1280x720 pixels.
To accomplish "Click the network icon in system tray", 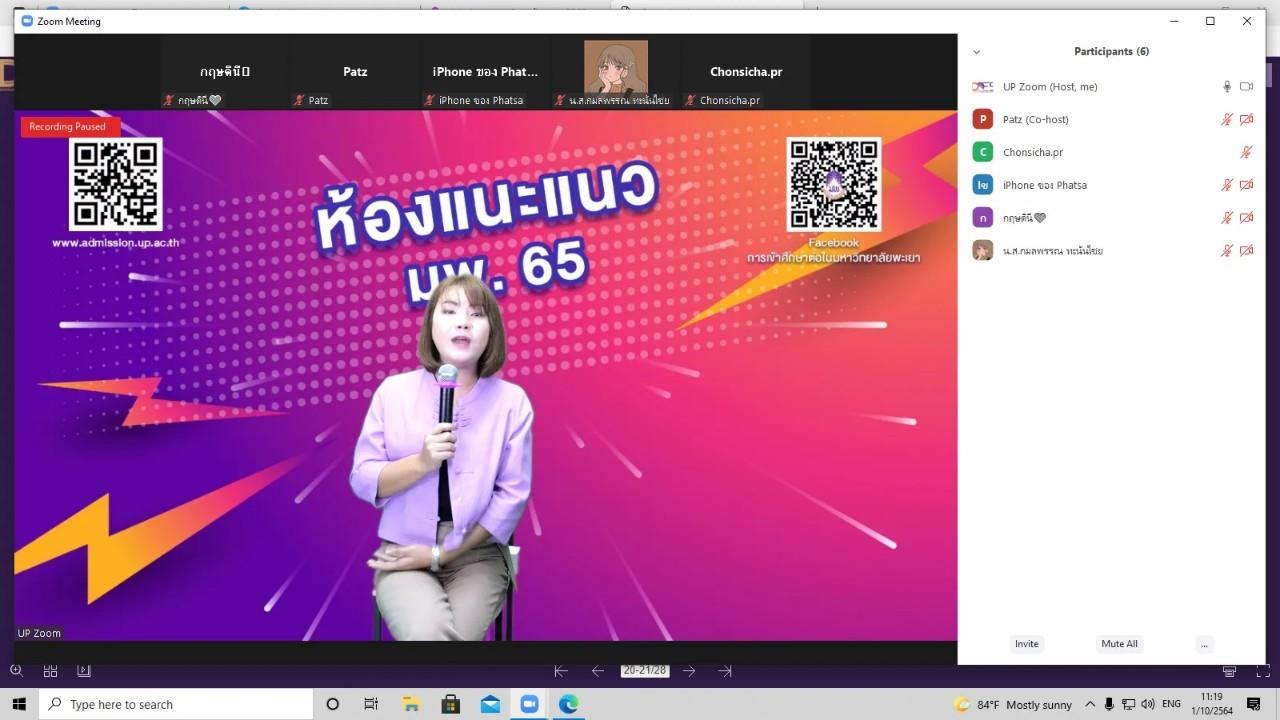I will [x=1128, y=705].
